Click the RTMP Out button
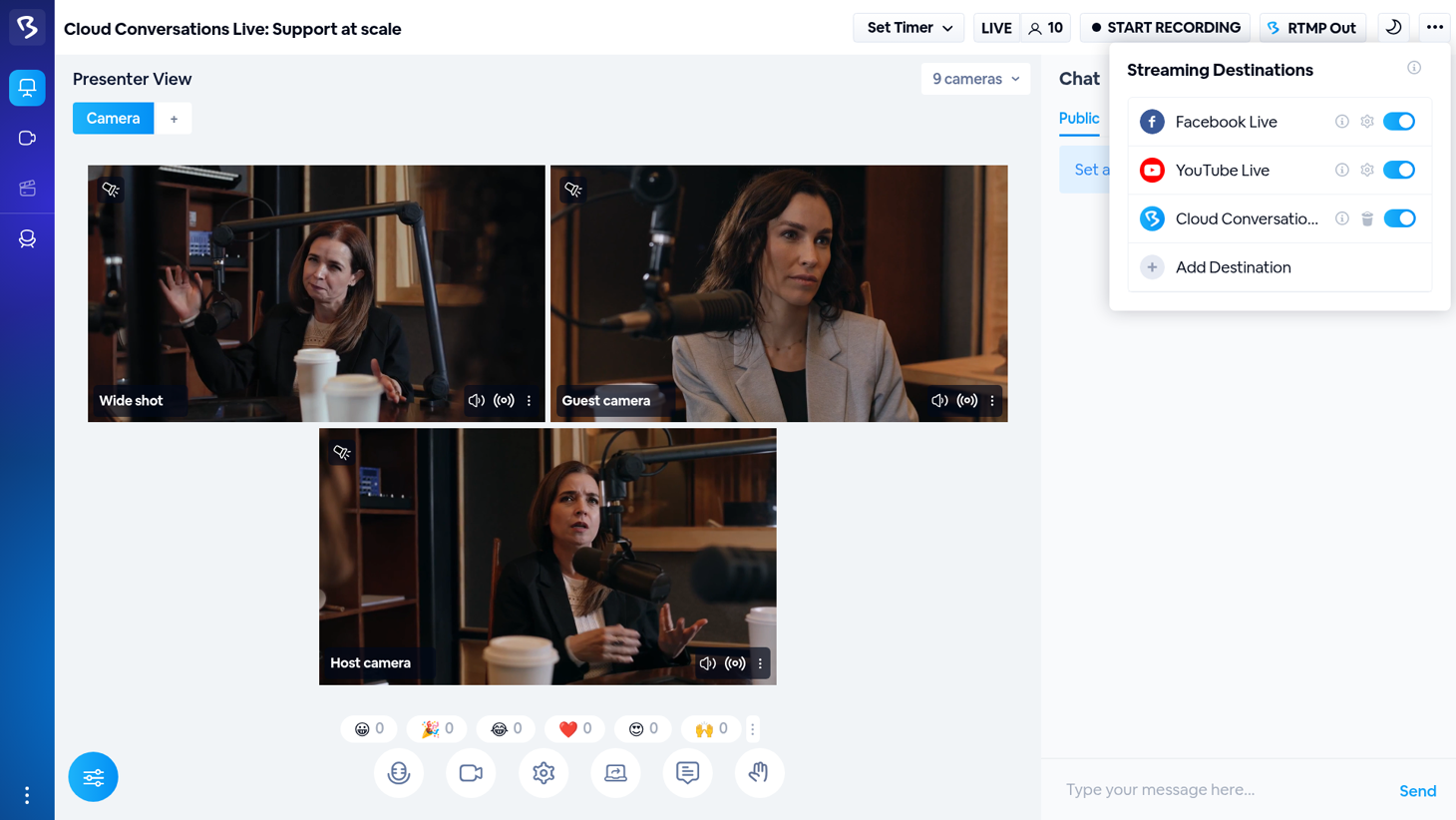This screenshot has width=1456, height=820. [x=1312, y=28]
